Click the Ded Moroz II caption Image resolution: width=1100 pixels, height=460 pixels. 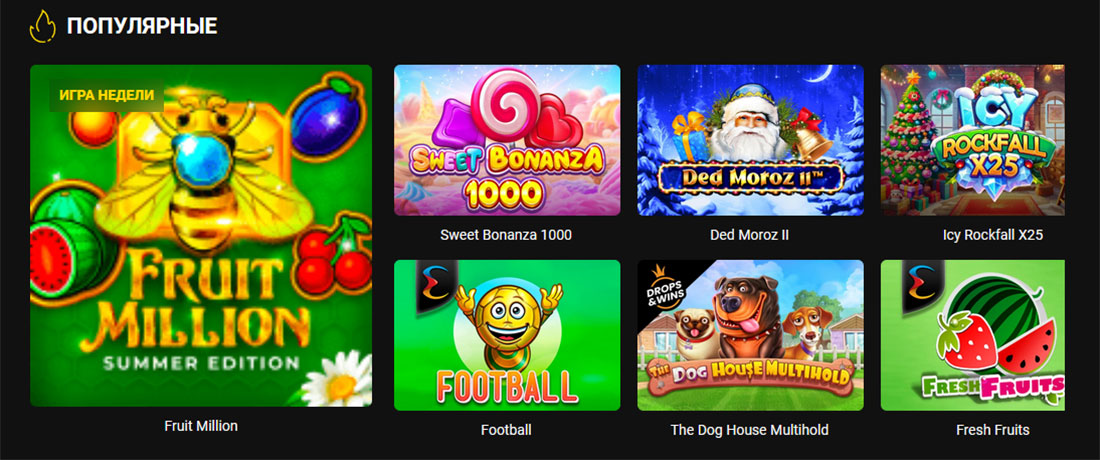click(x=750, y=235)
